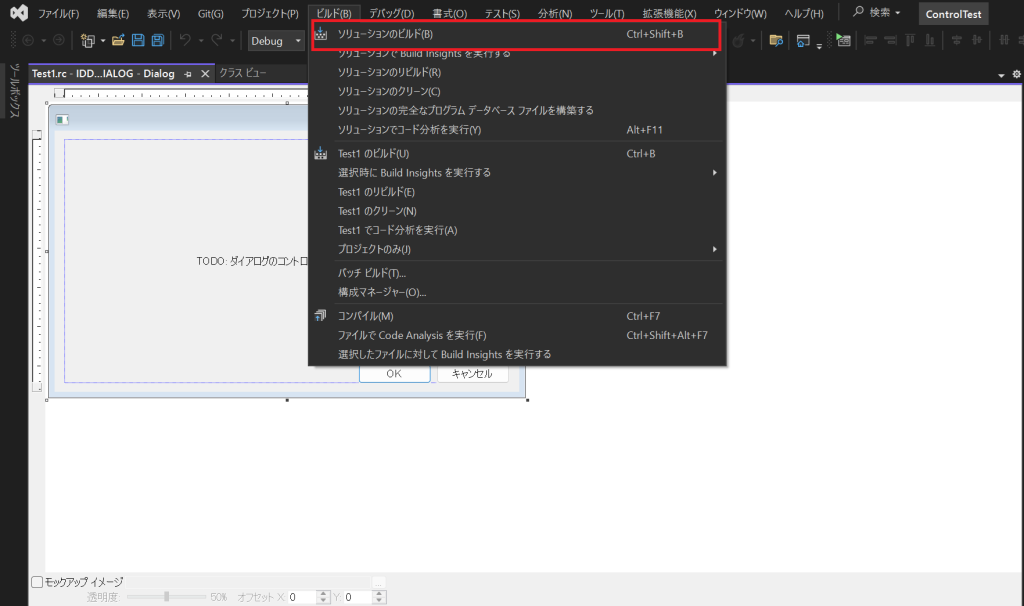
Task: Click the Save file icon
Action: pyautogui.click(x=138, y=41)
